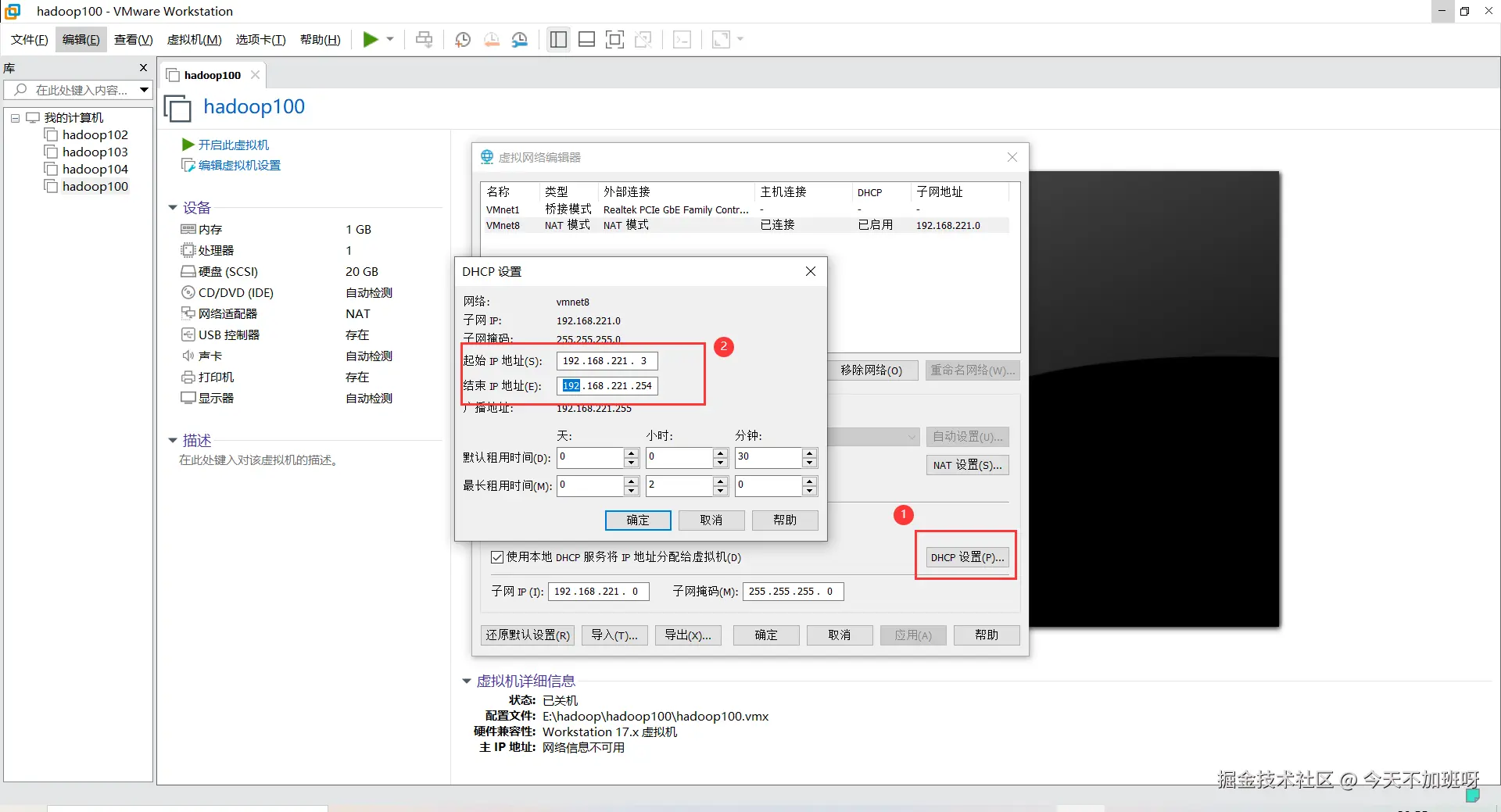Increase 最长租用时间 hours value
The height and width of the screenshot is (812, 1501).
click(721, 481)
